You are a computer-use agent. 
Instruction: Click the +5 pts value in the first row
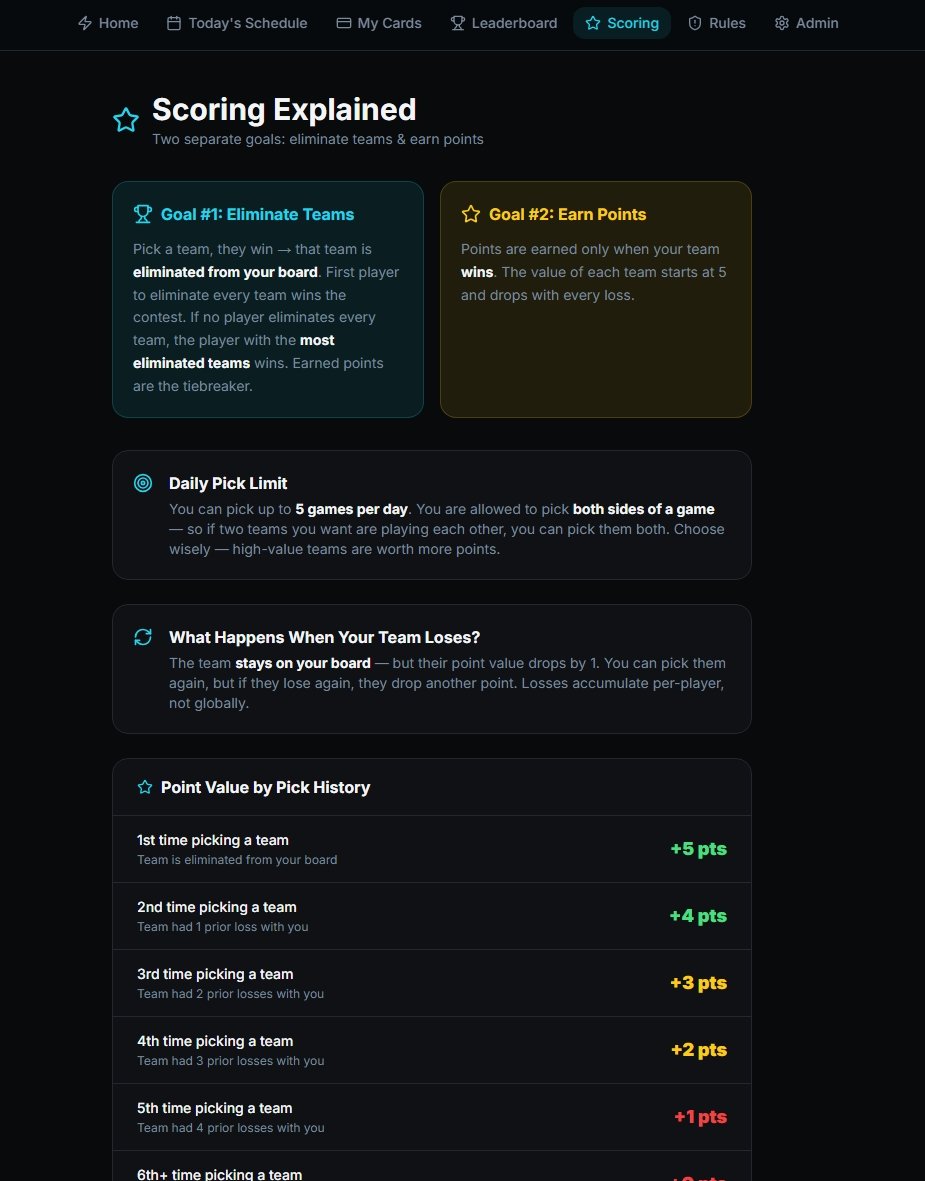pyautogui.click(x=698, y=849)
